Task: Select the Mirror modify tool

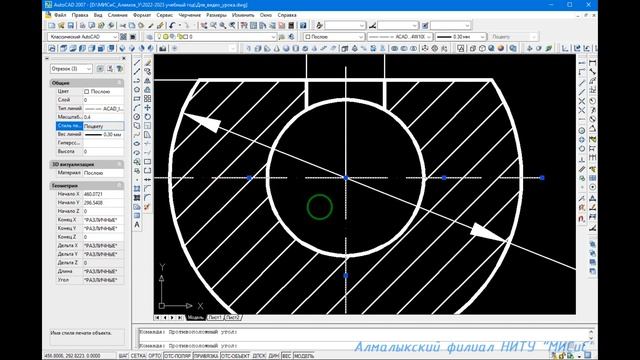Action: (148, 80)
